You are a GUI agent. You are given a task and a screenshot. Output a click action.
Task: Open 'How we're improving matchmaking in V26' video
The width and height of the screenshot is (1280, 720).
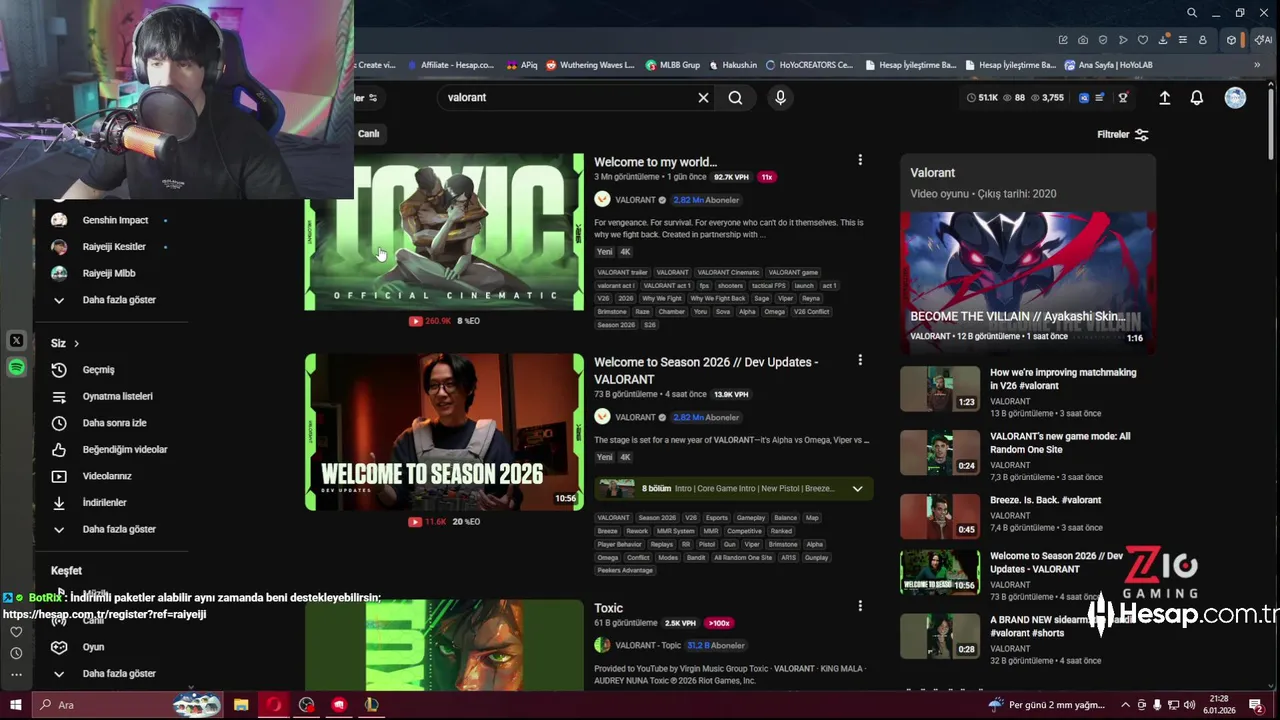click(x=1063, y=379)
